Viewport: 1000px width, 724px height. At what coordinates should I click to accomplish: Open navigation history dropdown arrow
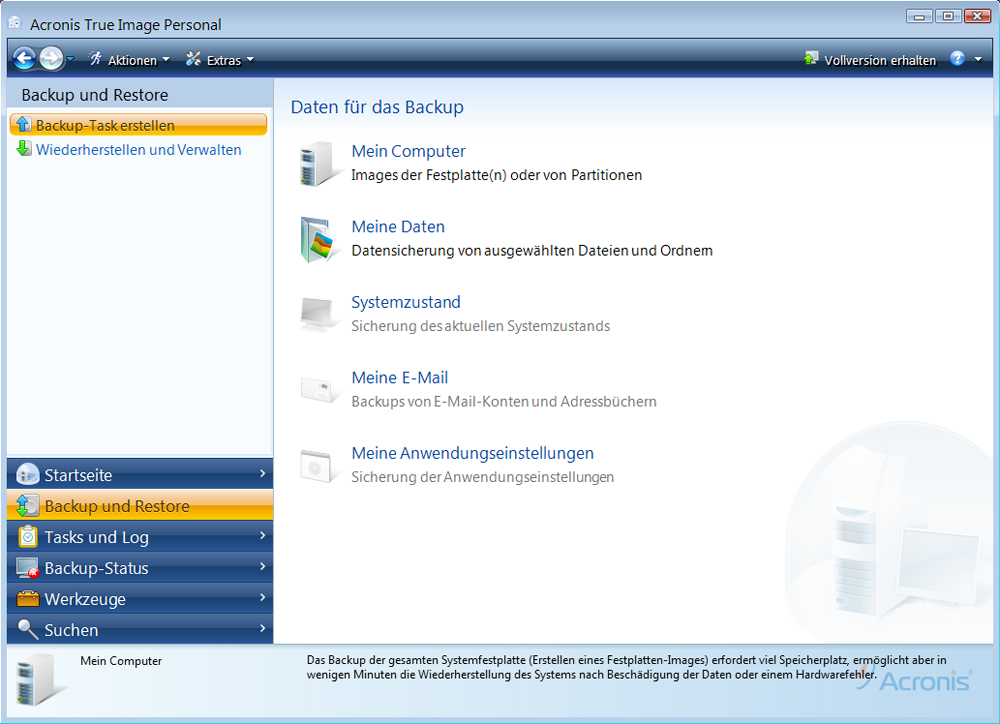pyautogui.click(x=70, y=59)
